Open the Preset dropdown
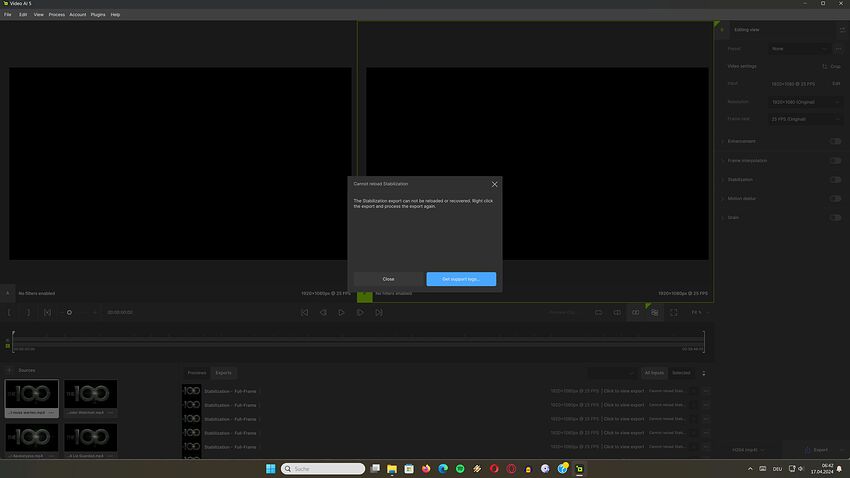 (x=799, y=48)
